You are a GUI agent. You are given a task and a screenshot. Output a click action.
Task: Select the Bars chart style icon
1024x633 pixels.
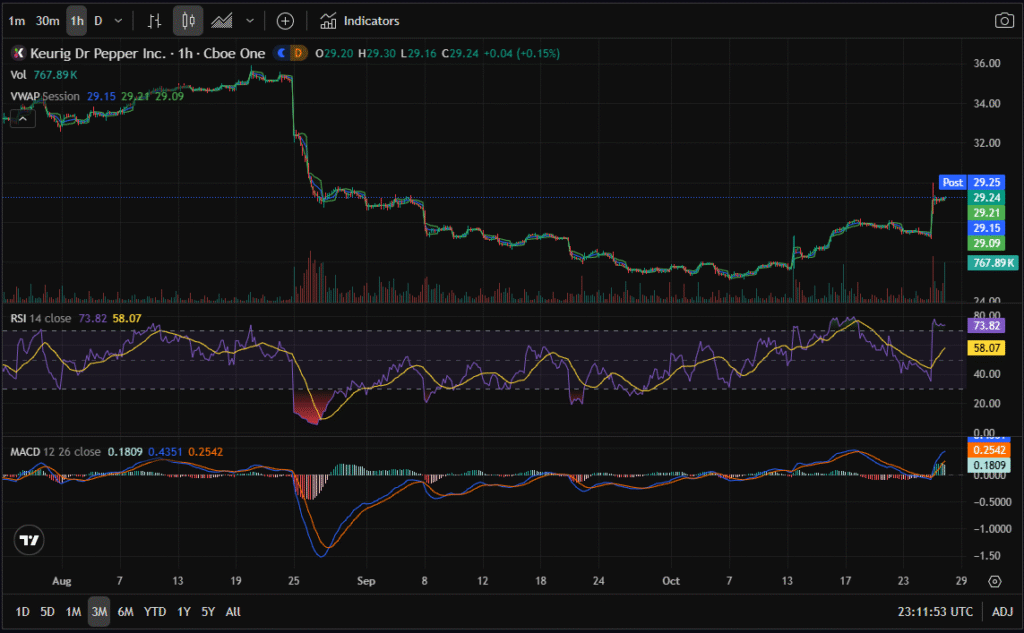click(154, 20)
